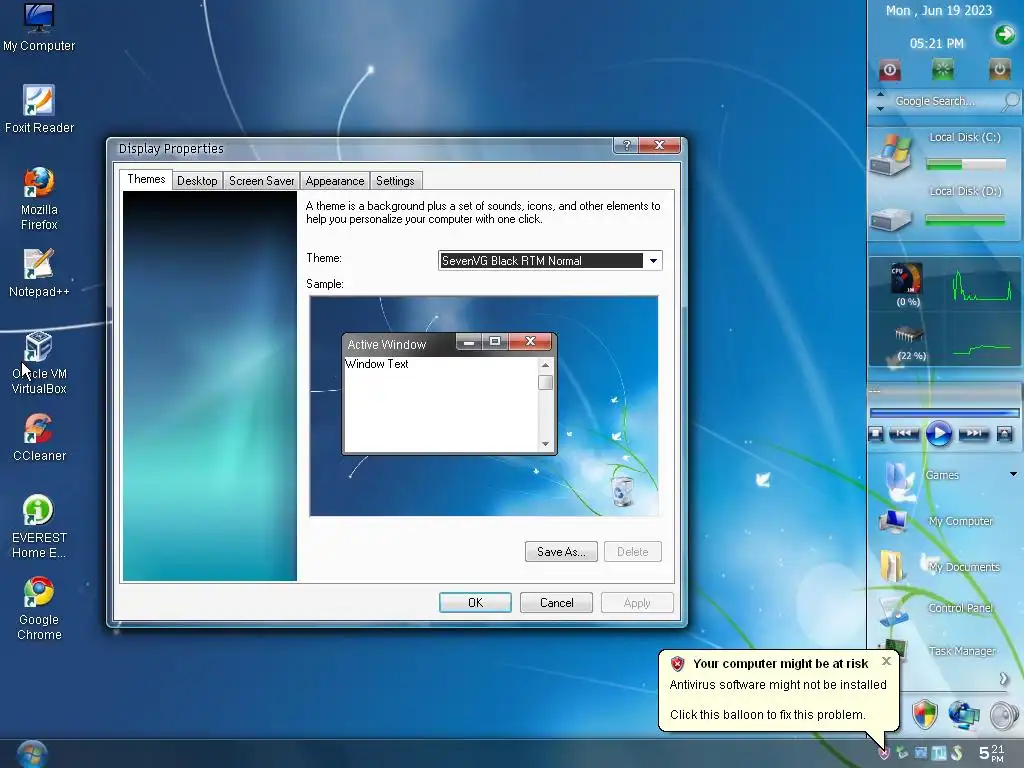Open the Theme dropdown list
Image resolution: width=1024 pixels, height=768 pixels.
[x=652, y=261]
